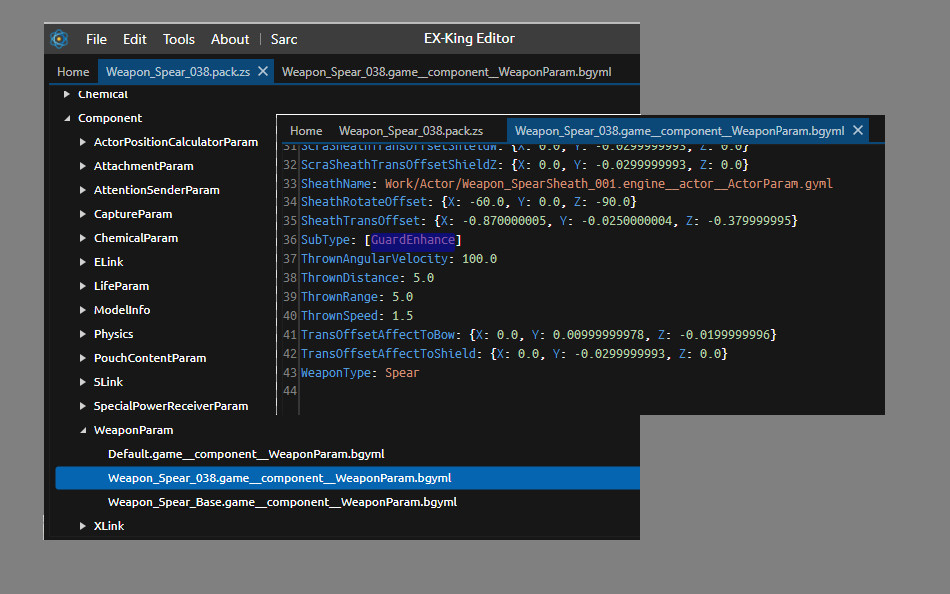Collapse the Component tree node
Screen dimensions: 950x594
(x=67, y=118)
